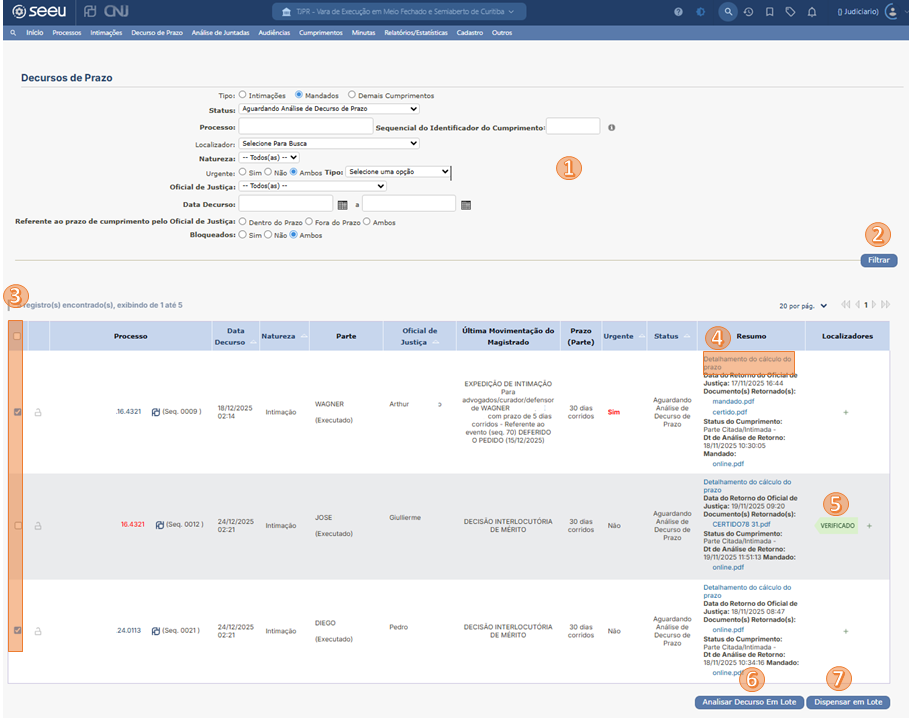
Task: Open the mandado.pdf document link
Action: tap(733, 401)
